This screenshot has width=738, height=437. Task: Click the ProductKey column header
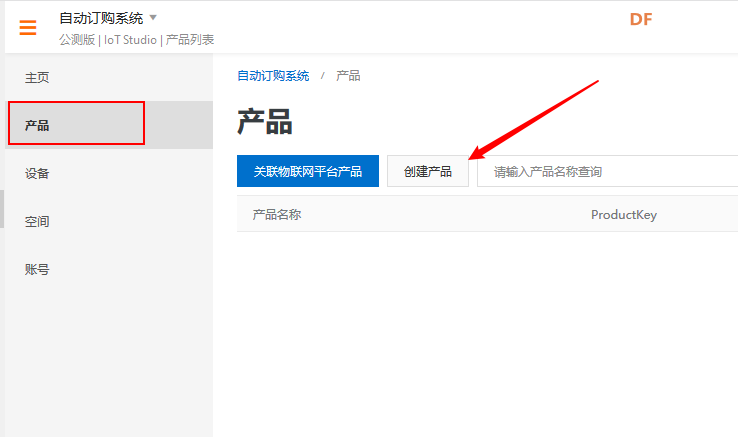tap(624, 215)
